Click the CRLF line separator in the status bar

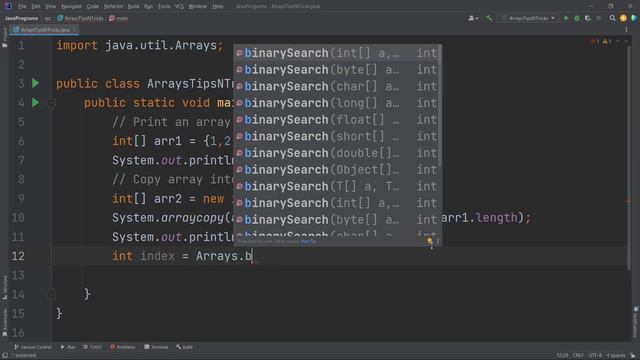(578, 356)
